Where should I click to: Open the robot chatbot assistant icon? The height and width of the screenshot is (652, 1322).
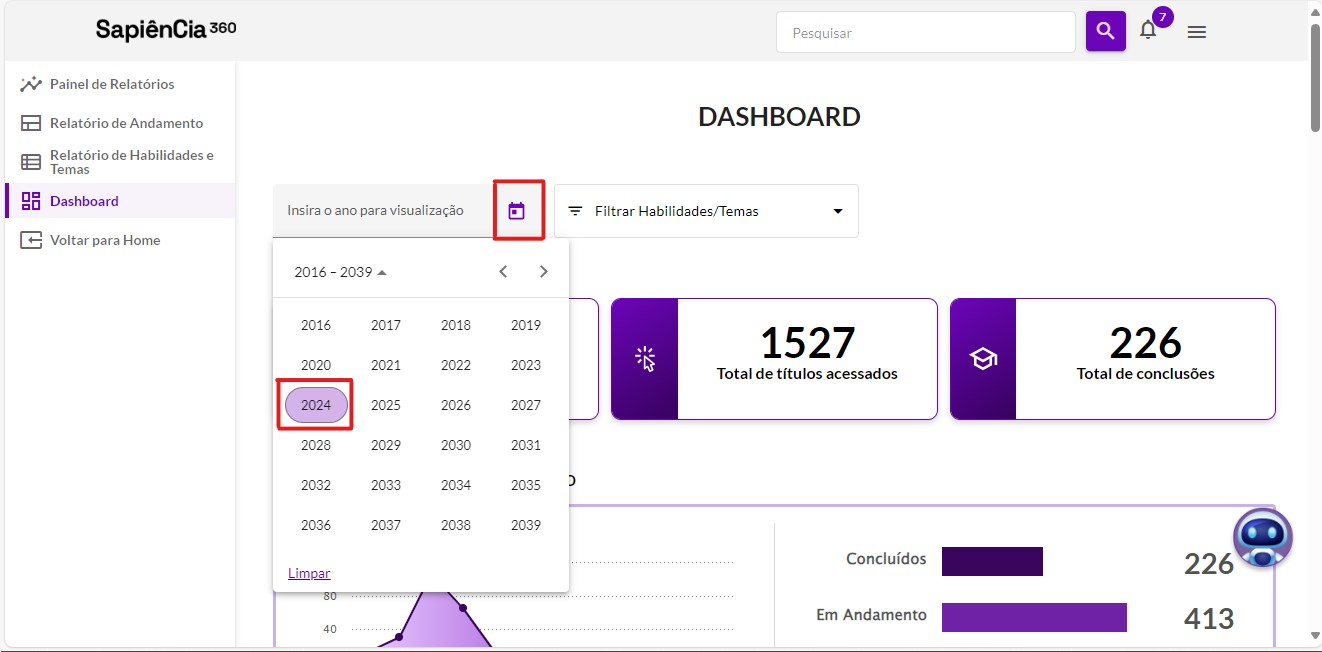[x=1262, y=538]
